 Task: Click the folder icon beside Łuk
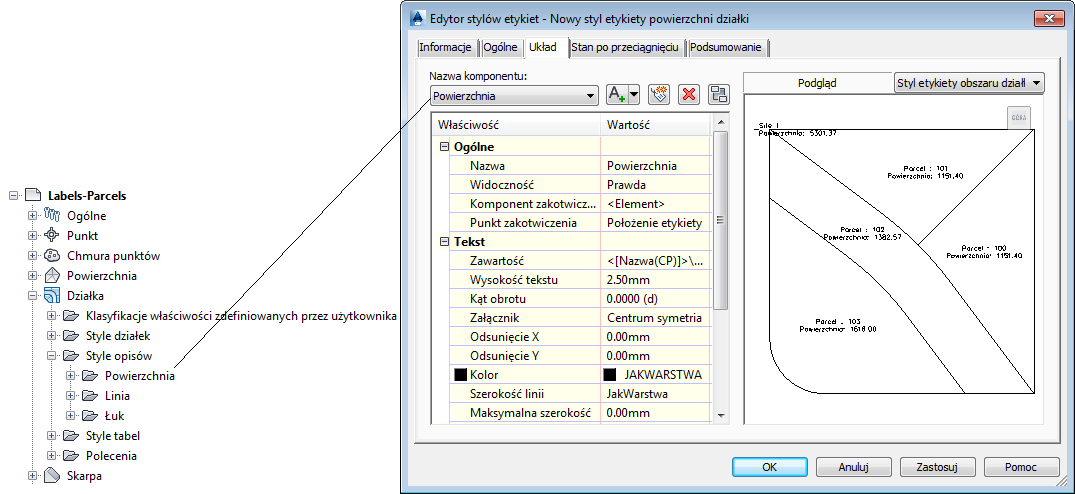(x=90, y=415)
